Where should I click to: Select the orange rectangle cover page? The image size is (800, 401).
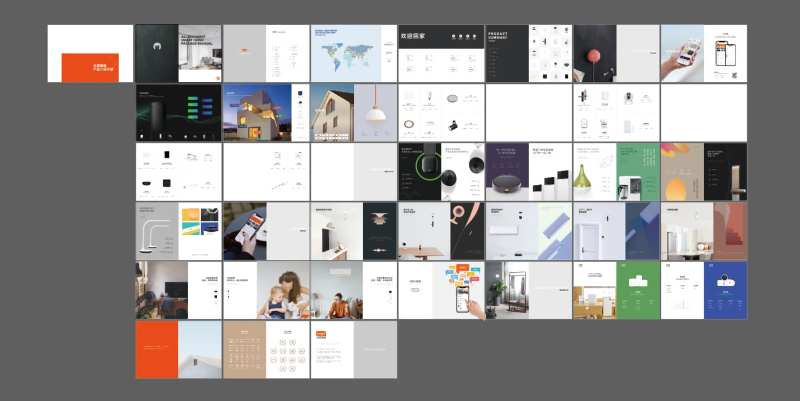point(90,54)
